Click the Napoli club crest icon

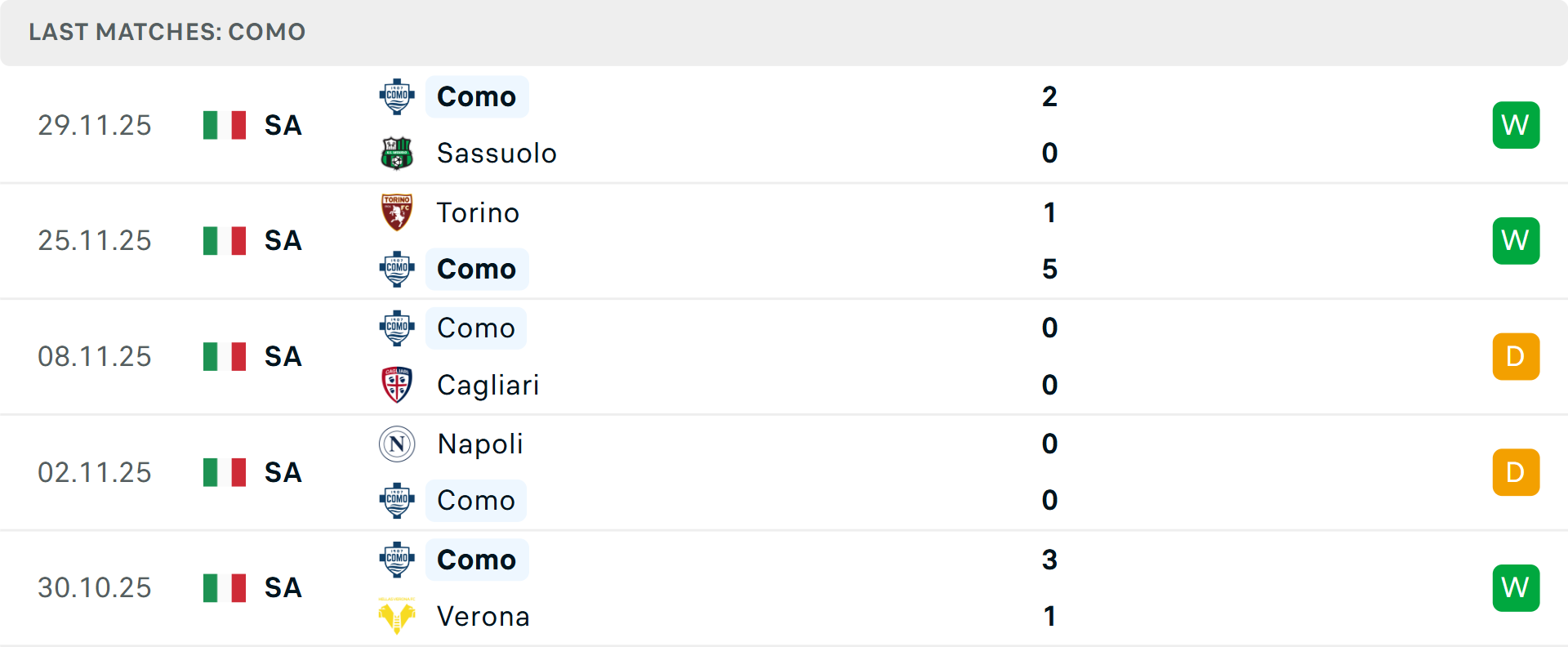point(397,444)
